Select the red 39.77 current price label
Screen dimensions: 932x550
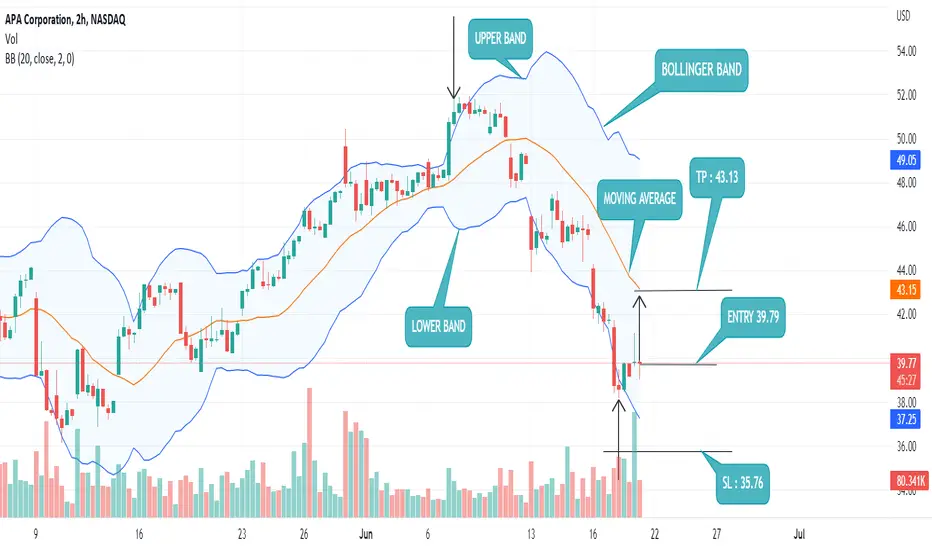pos(906,363)
